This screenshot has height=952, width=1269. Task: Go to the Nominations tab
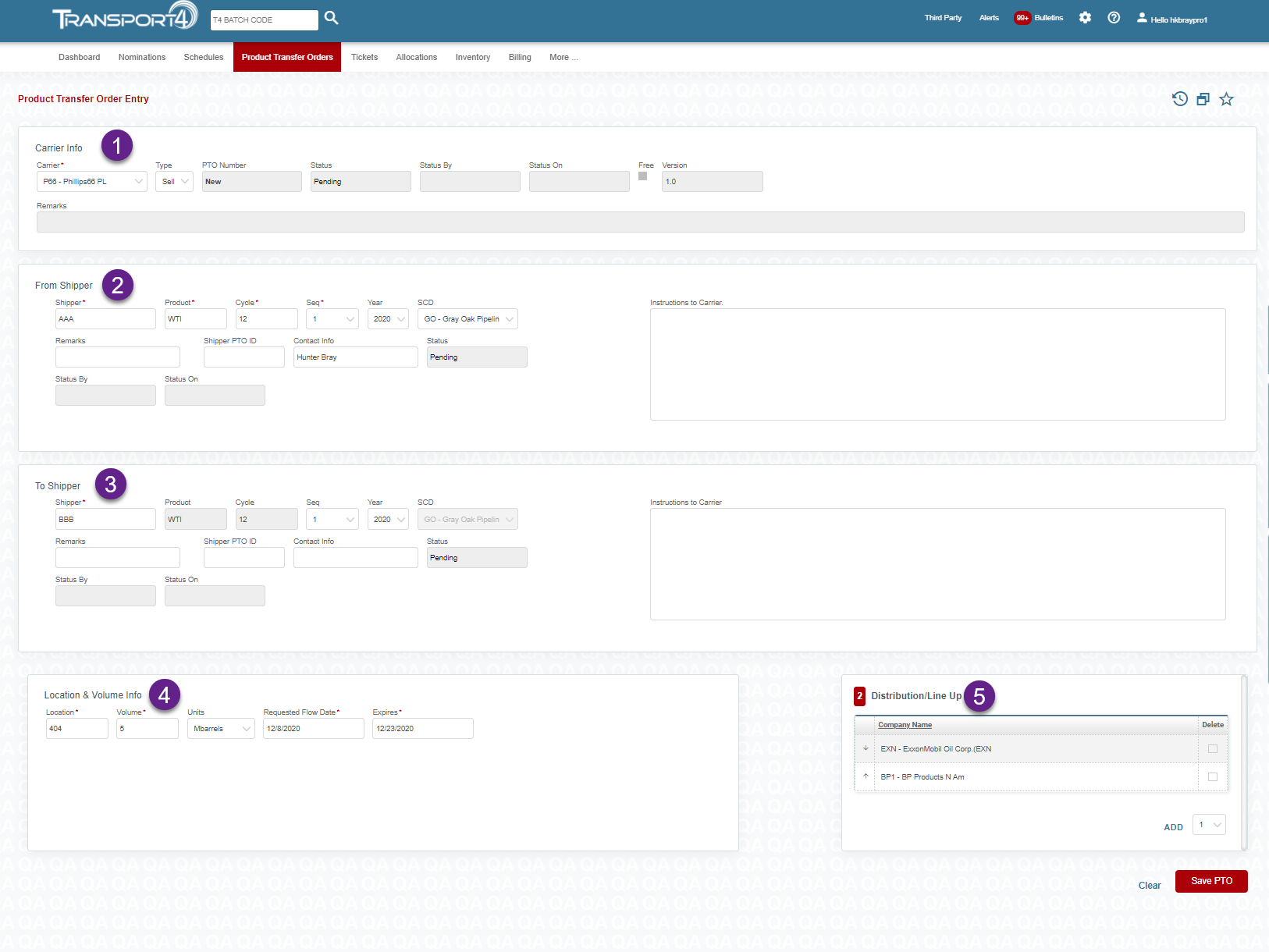point(142,58)
